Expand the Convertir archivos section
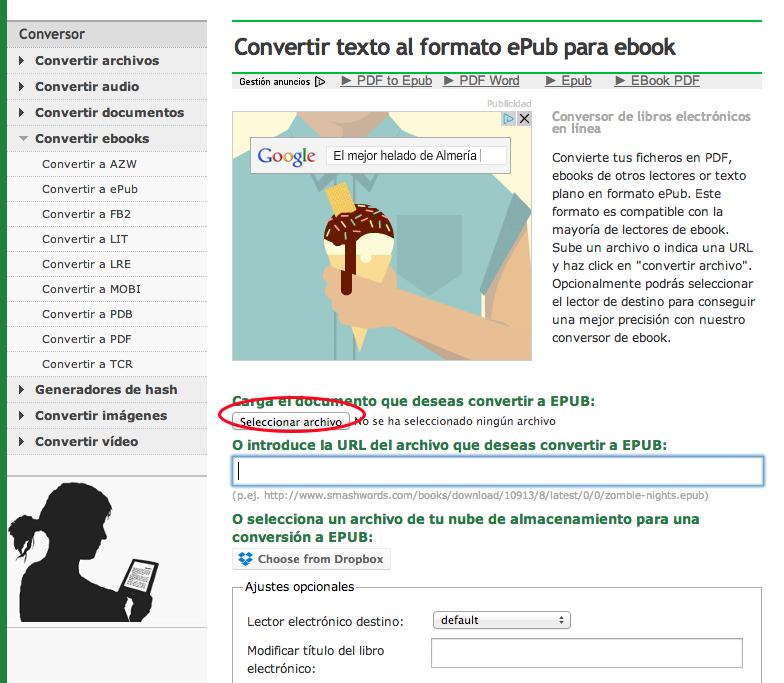This screenshot has width=784, height=683. [x=96, y=61]
